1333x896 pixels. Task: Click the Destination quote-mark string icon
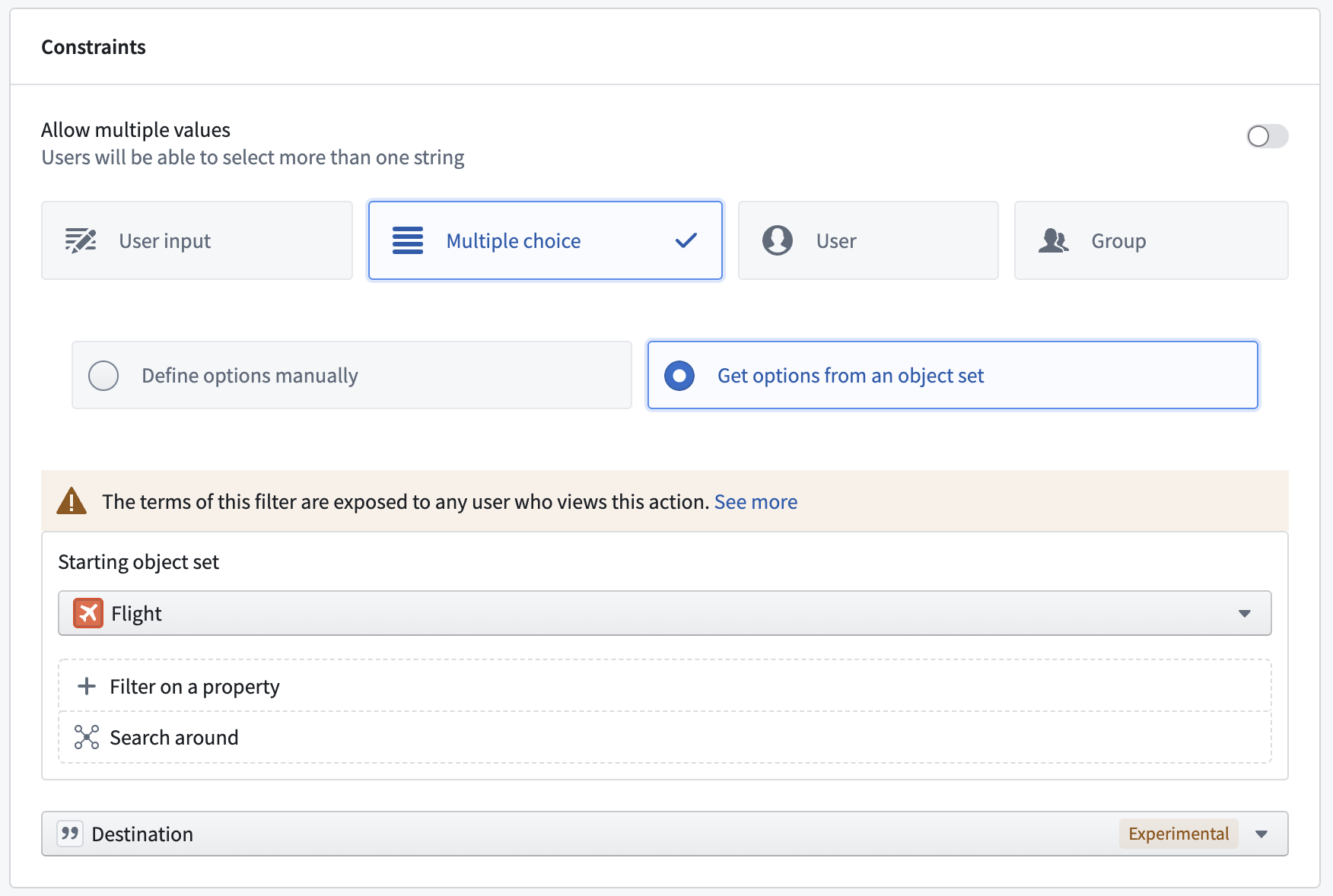pyautogui.click(x=70, y=834)
